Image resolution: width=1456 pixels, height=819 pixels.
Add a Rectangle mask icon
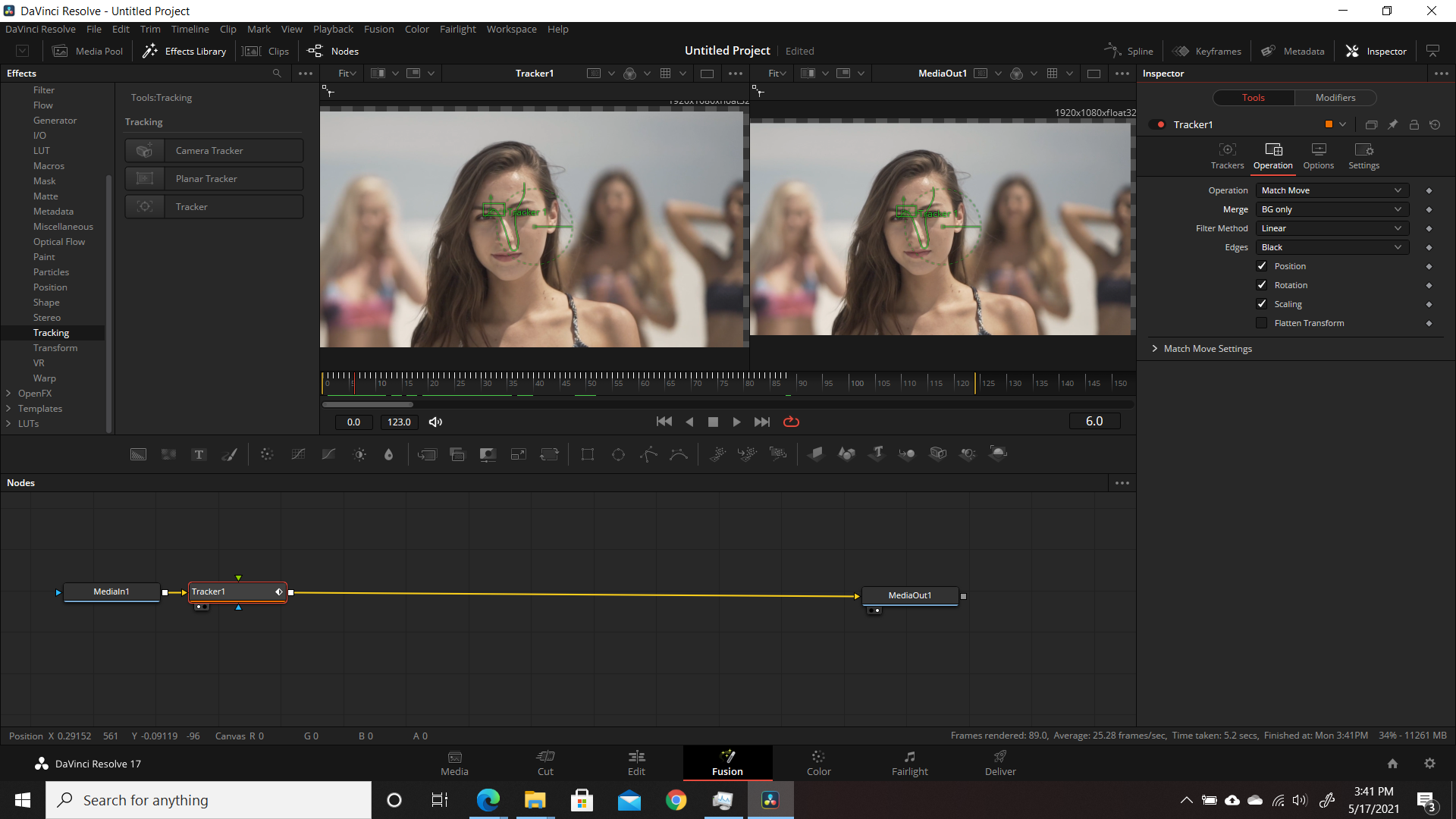588,454
